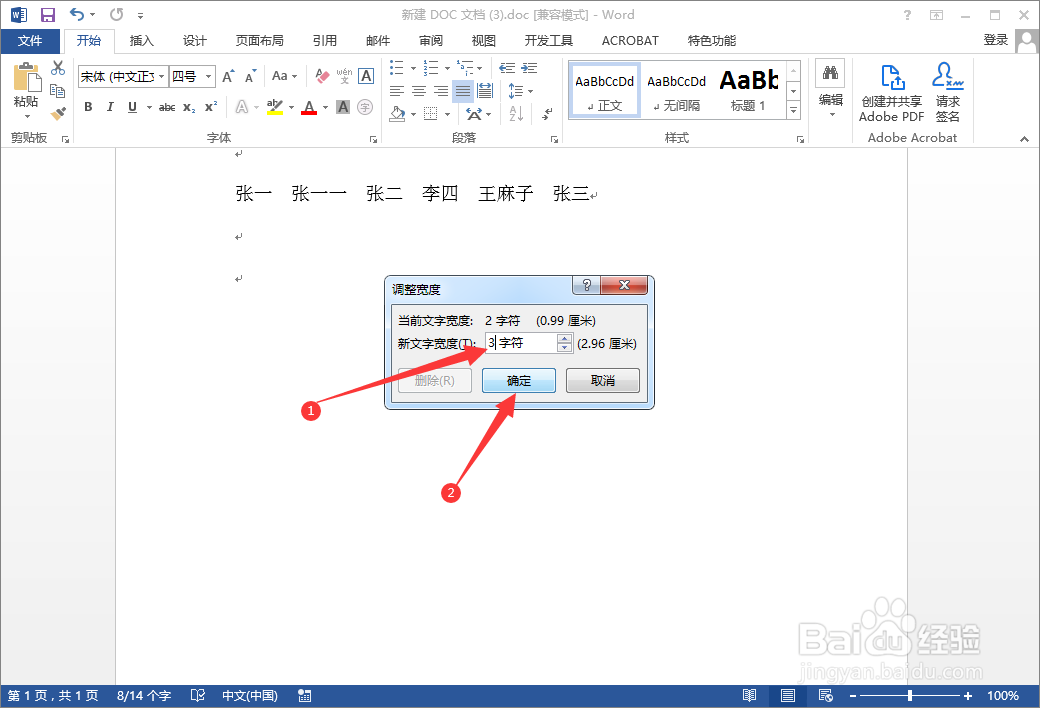Cancel the 调整宽度 dialog with 取消
The image size is (1040, 708).
(602, 380)
